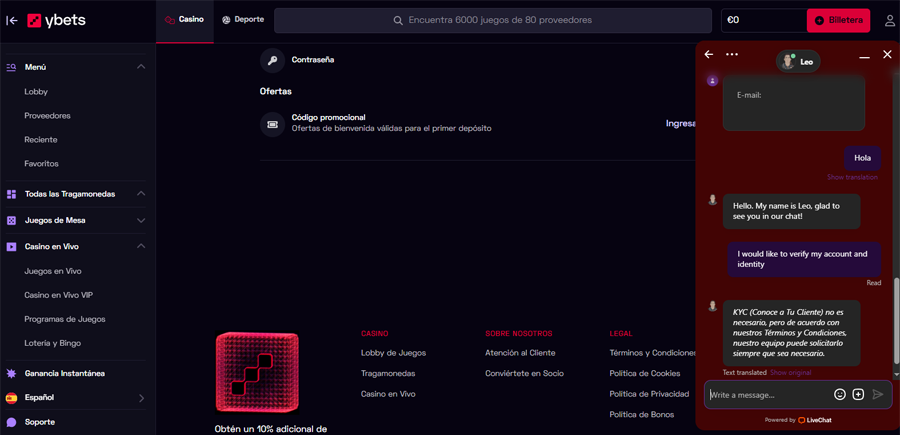Click Show original link in chat
This screenshot has width=900, height=435.
click(791, 372)
